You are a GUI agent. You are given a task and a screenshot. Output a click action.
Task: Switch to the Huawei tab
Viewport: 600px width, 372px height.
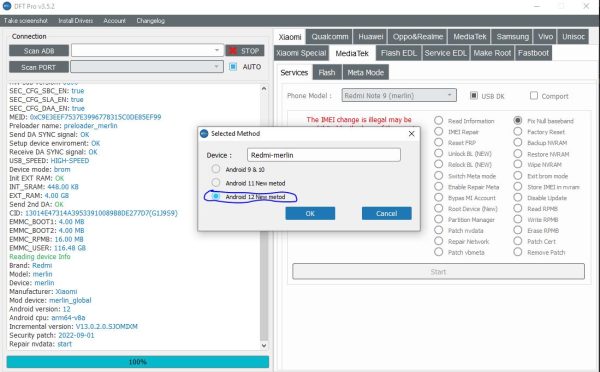click(370, 37)
